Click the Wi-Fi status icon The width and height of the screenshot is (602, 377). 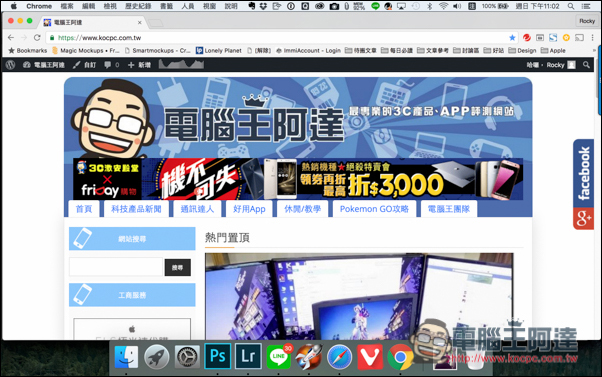point(443,6)
